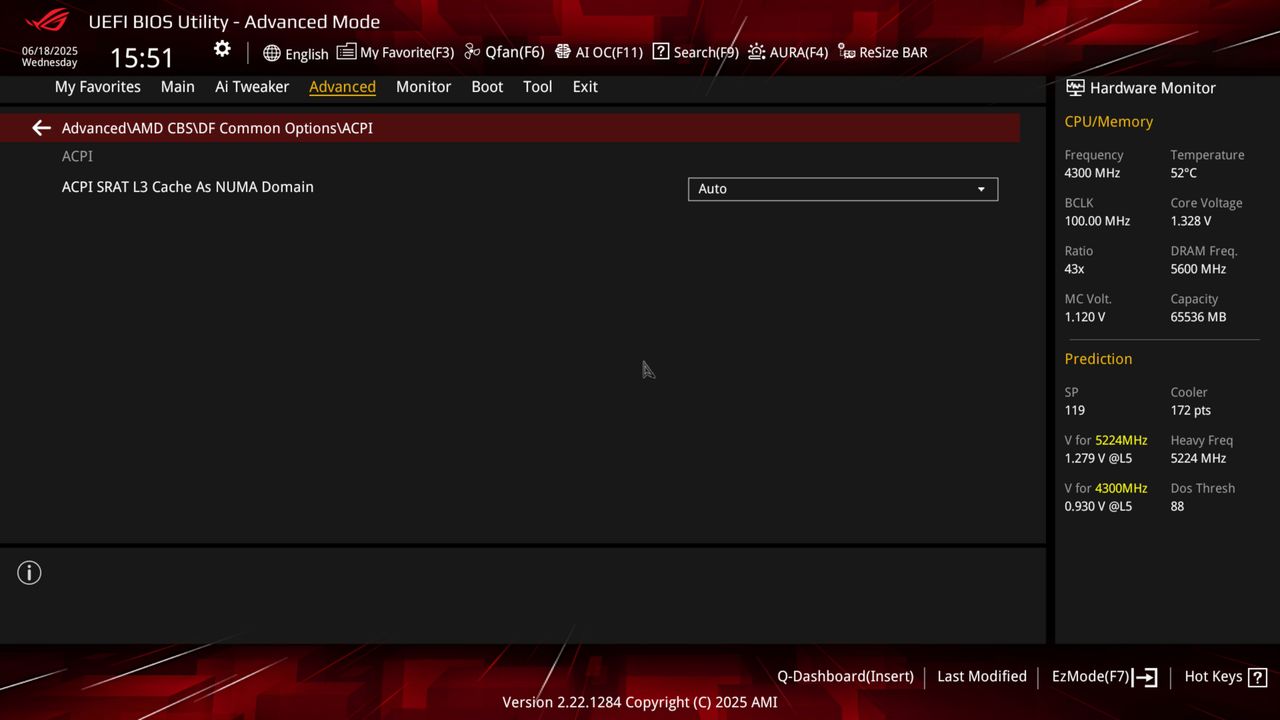Open Q-Dashboard
This screenshot has height=720, width=1280.
(845, 677)
